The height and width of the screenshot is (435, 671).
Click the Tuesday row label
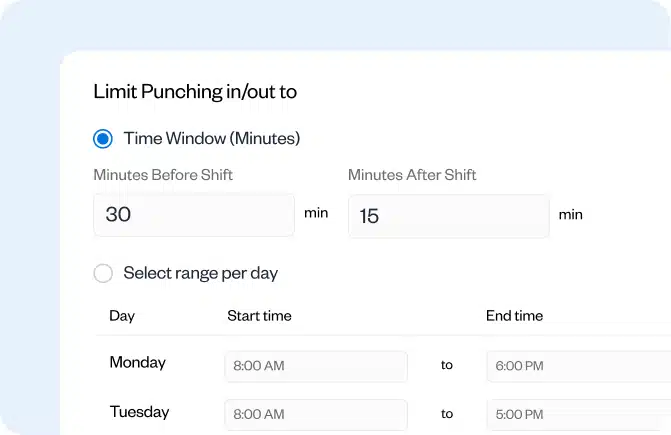pos(140,412)
